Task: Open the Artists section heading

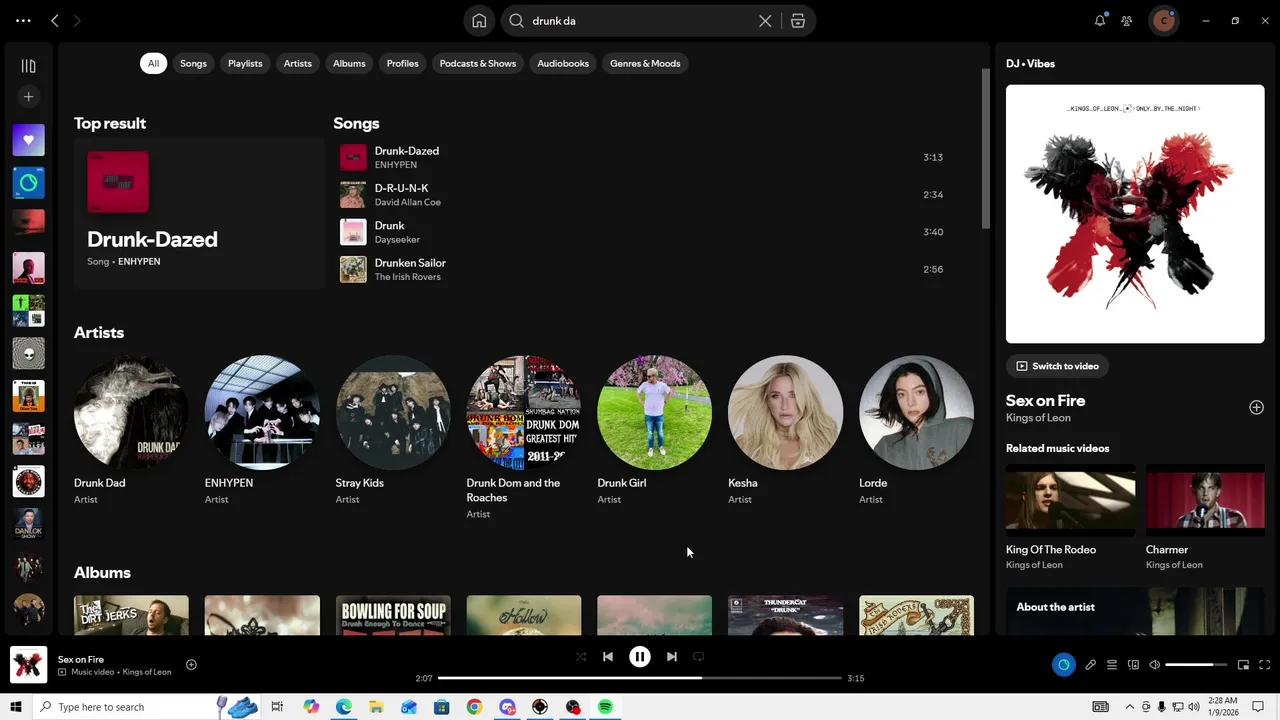Action: pyautogui.click(x=99, y=332)
